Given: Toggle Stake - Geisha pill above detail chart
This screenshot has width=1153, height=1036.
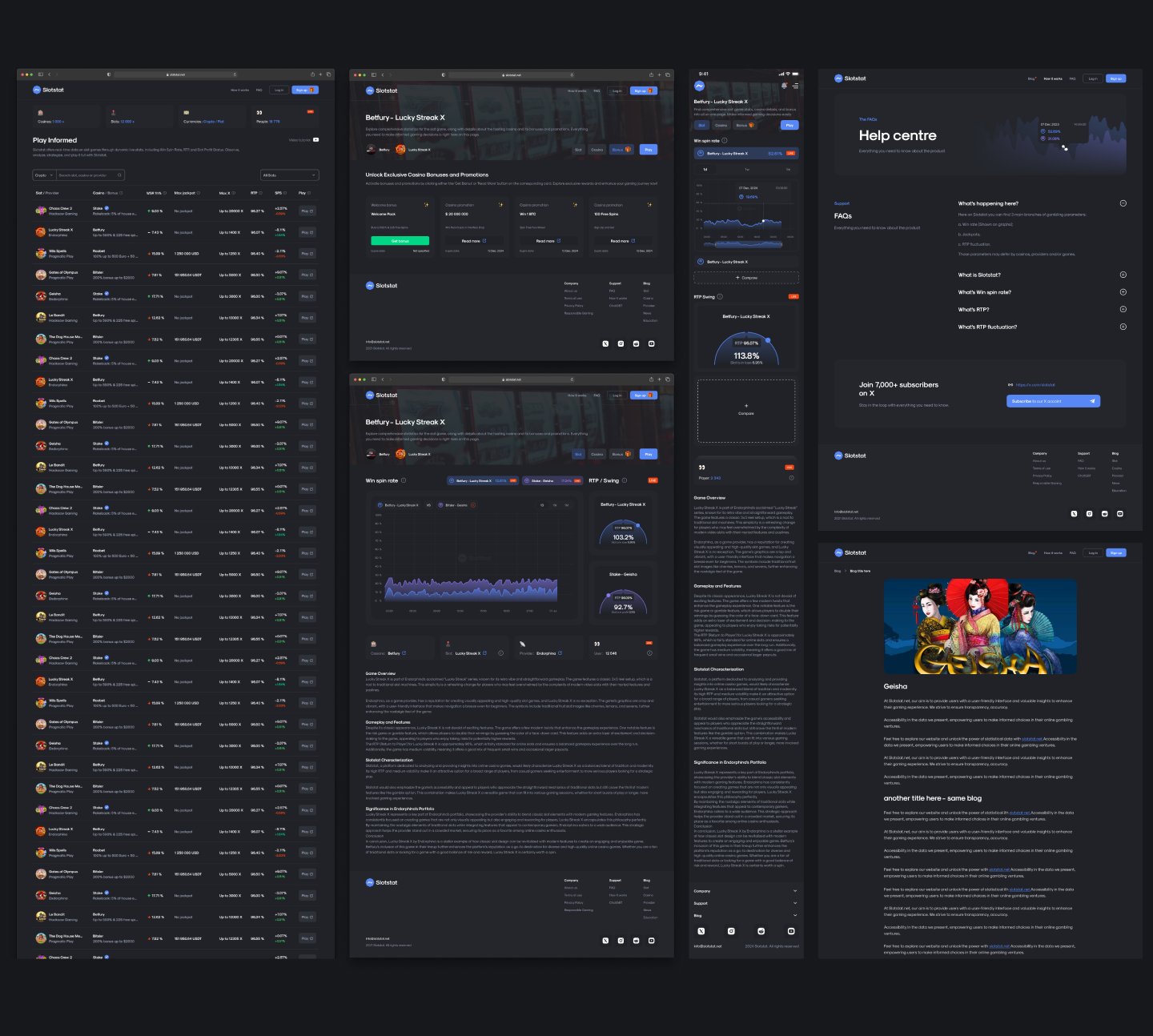Looking at the screenshot, I should pos(553,480).
